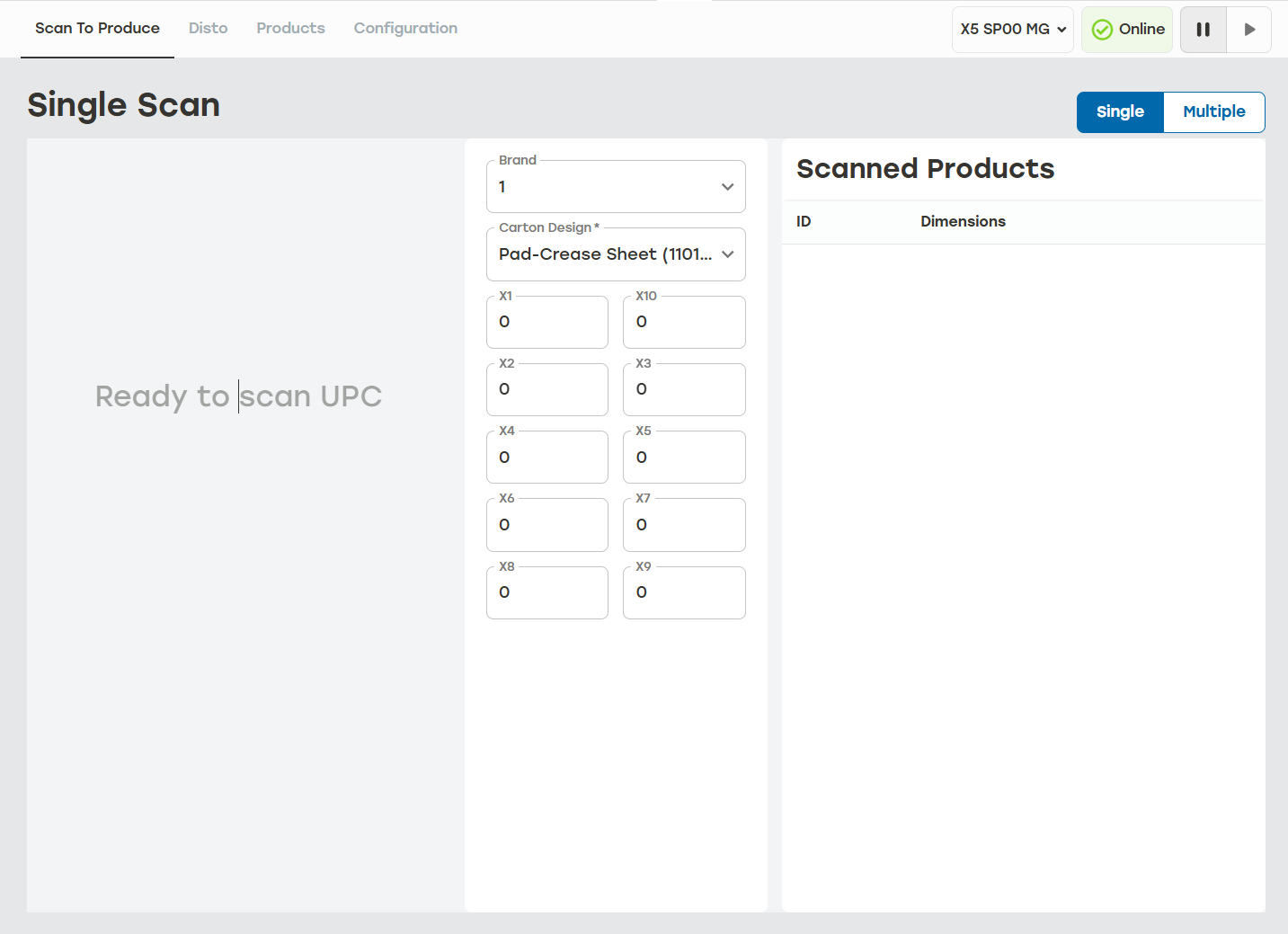Click into the X1 value field
Viewport: 1288px width, 934px height.
click(547, 322)
